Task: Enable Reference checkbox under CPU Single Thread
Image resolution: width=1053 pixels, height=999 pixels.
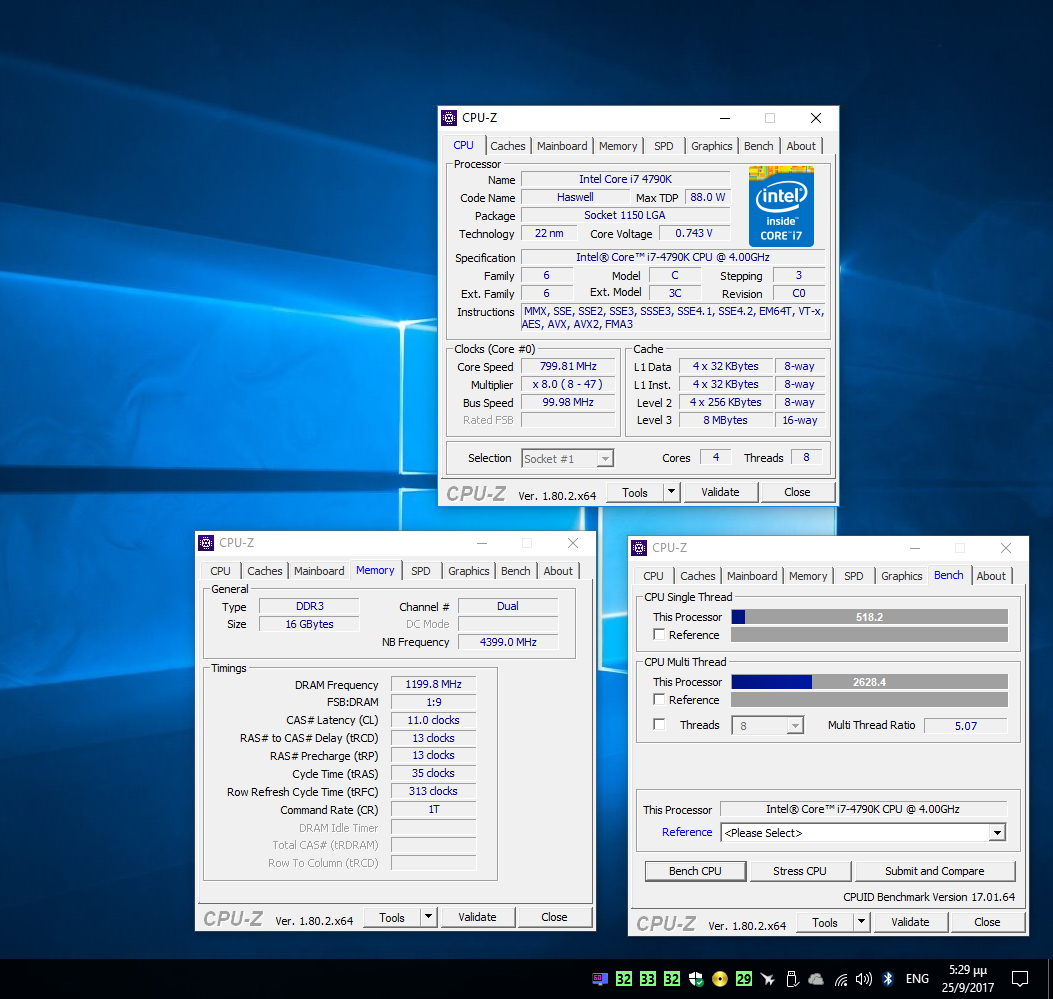Action: pyautogui.click(x=659, y=634)
